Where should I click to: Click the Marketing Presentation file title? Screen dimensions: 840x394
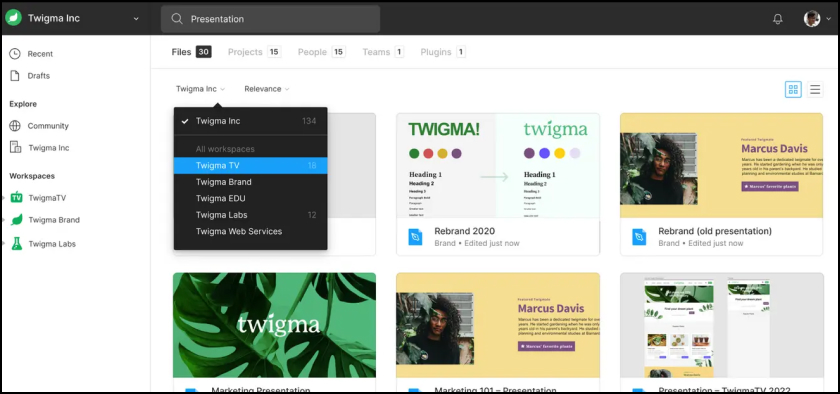[260, 390]
